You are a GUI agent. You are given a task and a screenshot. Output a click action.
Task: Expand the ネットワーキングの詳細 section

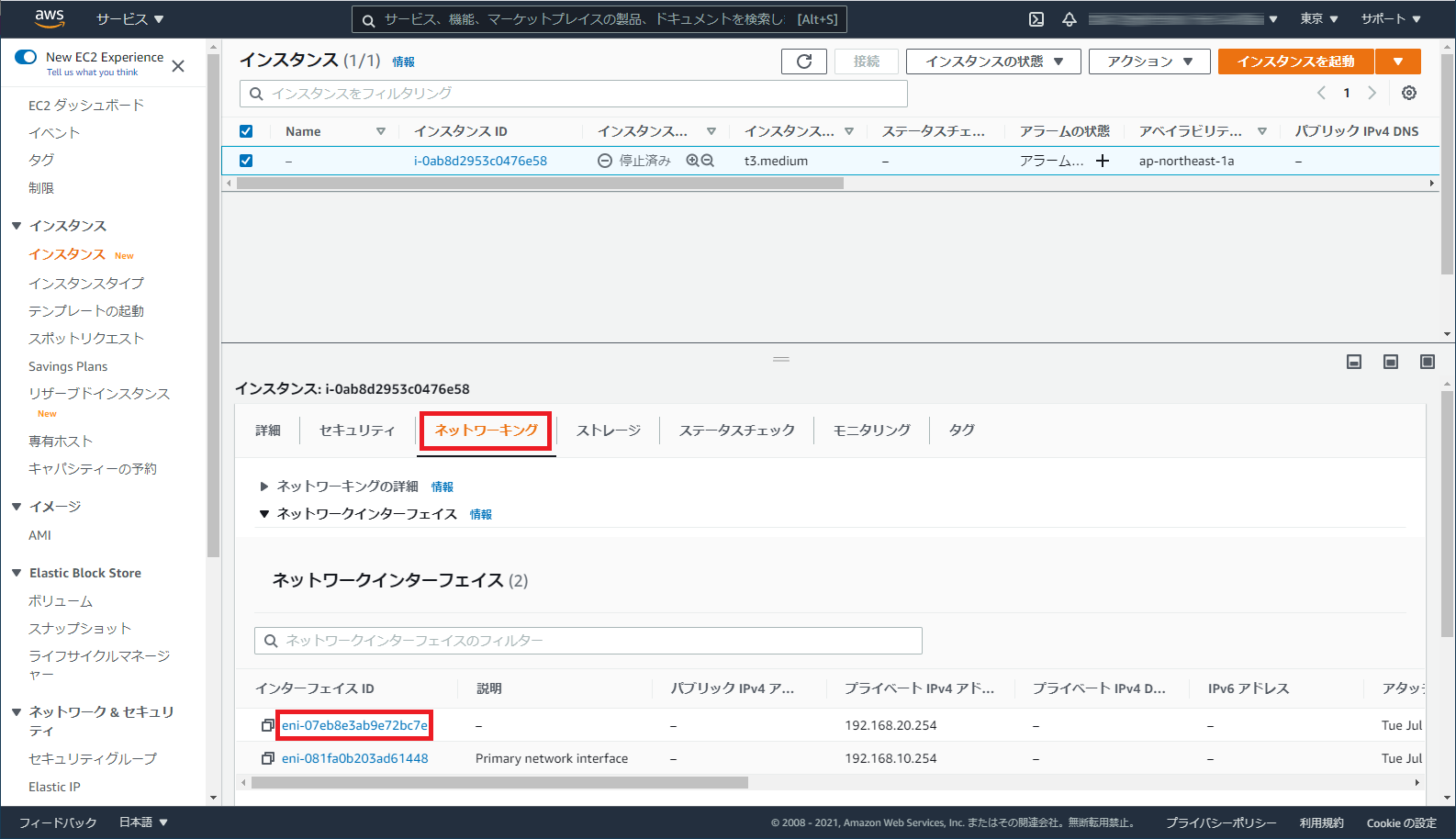tap(264, 487)
